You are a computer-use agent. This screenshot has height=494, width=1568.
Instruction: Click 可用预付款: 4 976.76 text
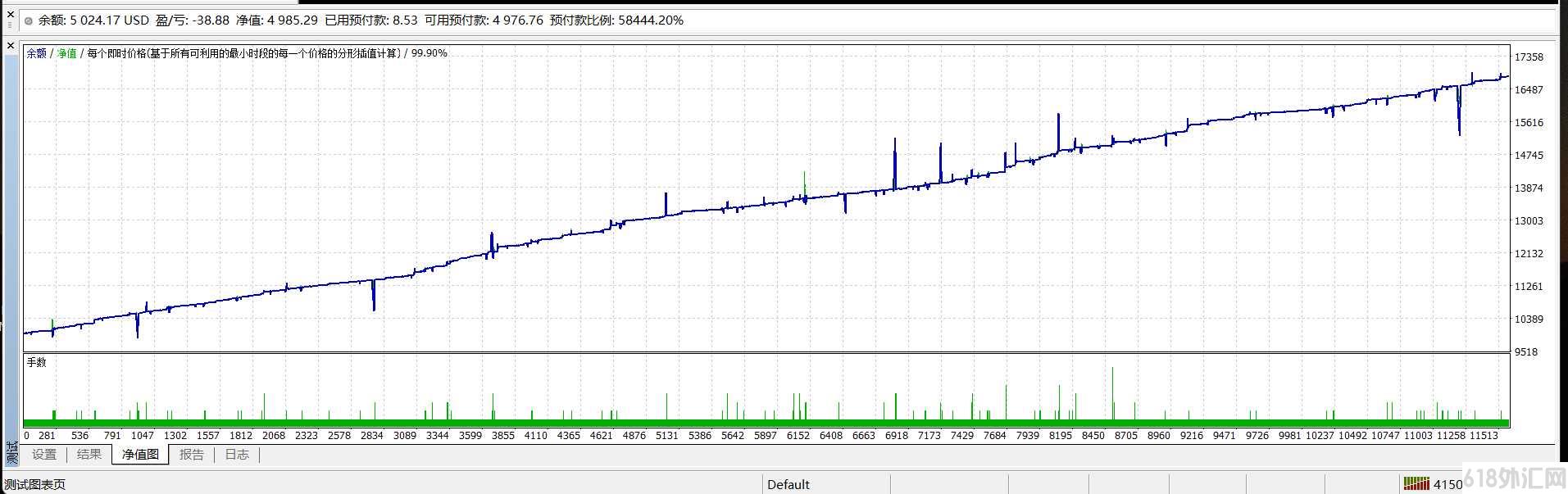click(x=484, y=20)
